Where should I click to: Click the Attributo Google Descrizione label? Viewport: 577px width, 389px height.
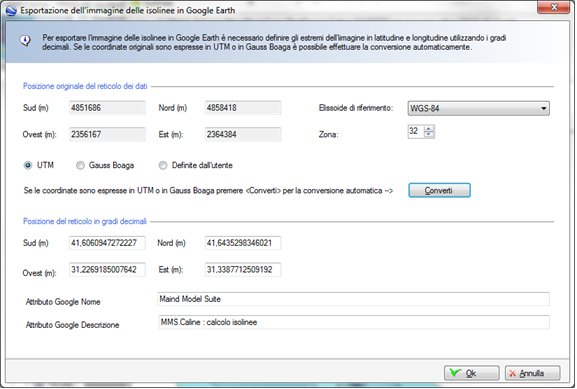pyautogui.click(x=72, y=325)
